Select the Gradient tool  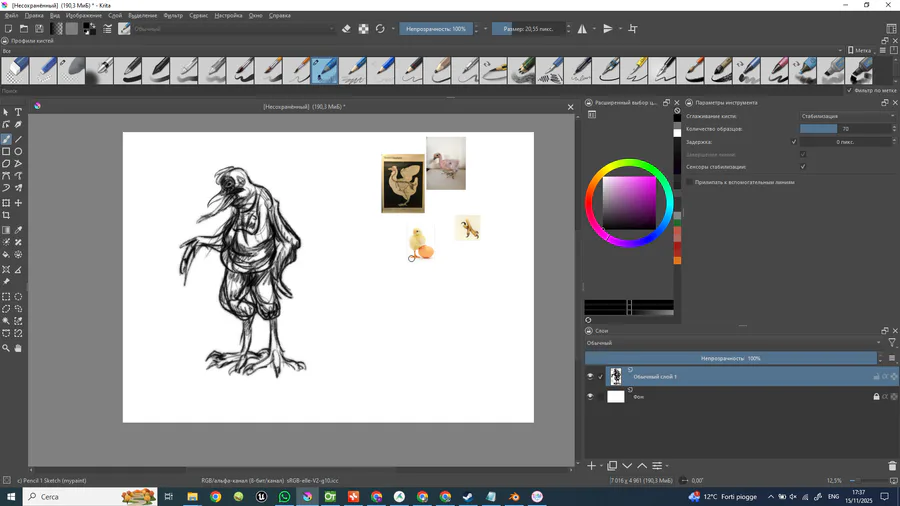6,230
